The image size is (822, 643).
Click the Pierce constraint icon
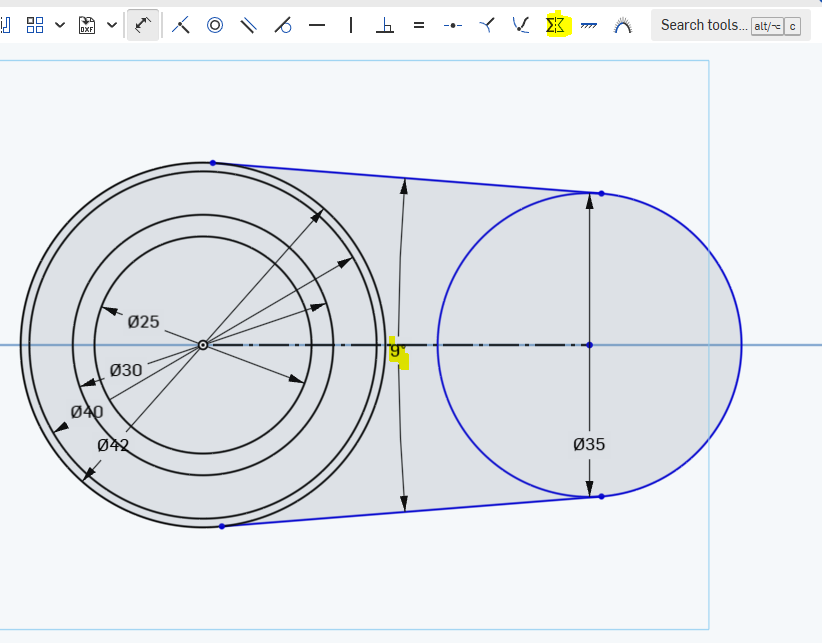(x=521, y=25)
